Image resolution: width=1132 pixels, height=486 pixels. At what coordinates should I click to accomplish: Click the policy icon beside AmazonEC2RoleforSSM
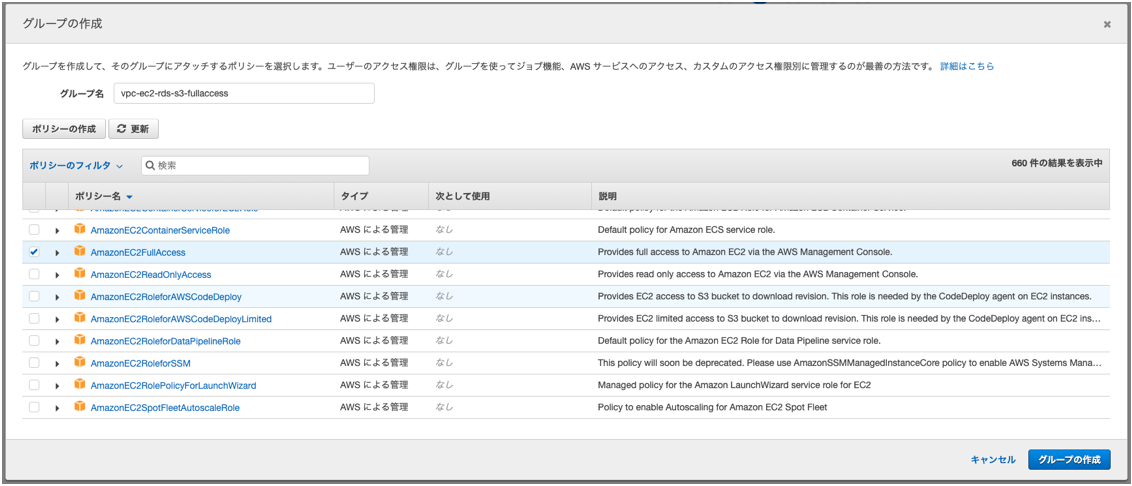[x=79, y=363]
